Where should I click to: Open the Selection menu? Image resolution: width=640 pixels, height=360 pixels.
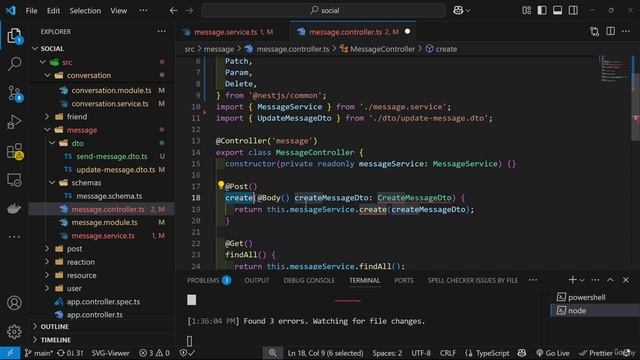point(85,11)
